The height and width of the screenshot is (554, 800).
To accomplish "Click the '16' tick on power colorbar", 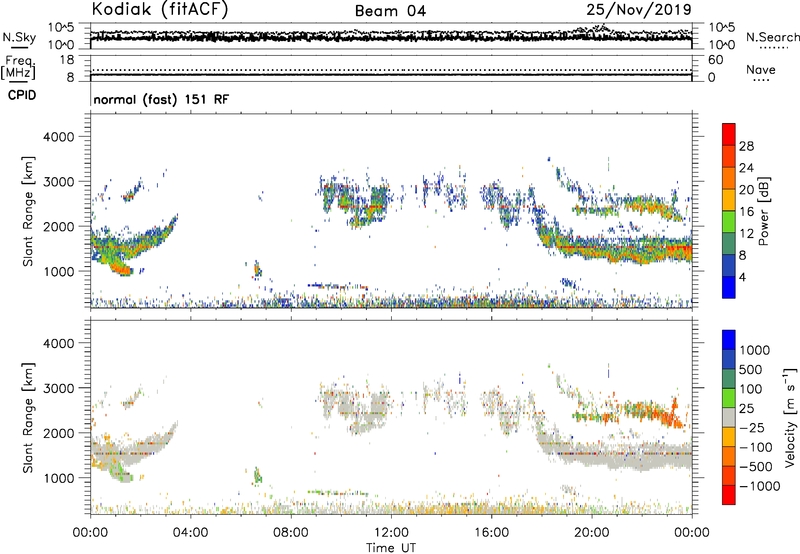I will (x=746, y=212).
